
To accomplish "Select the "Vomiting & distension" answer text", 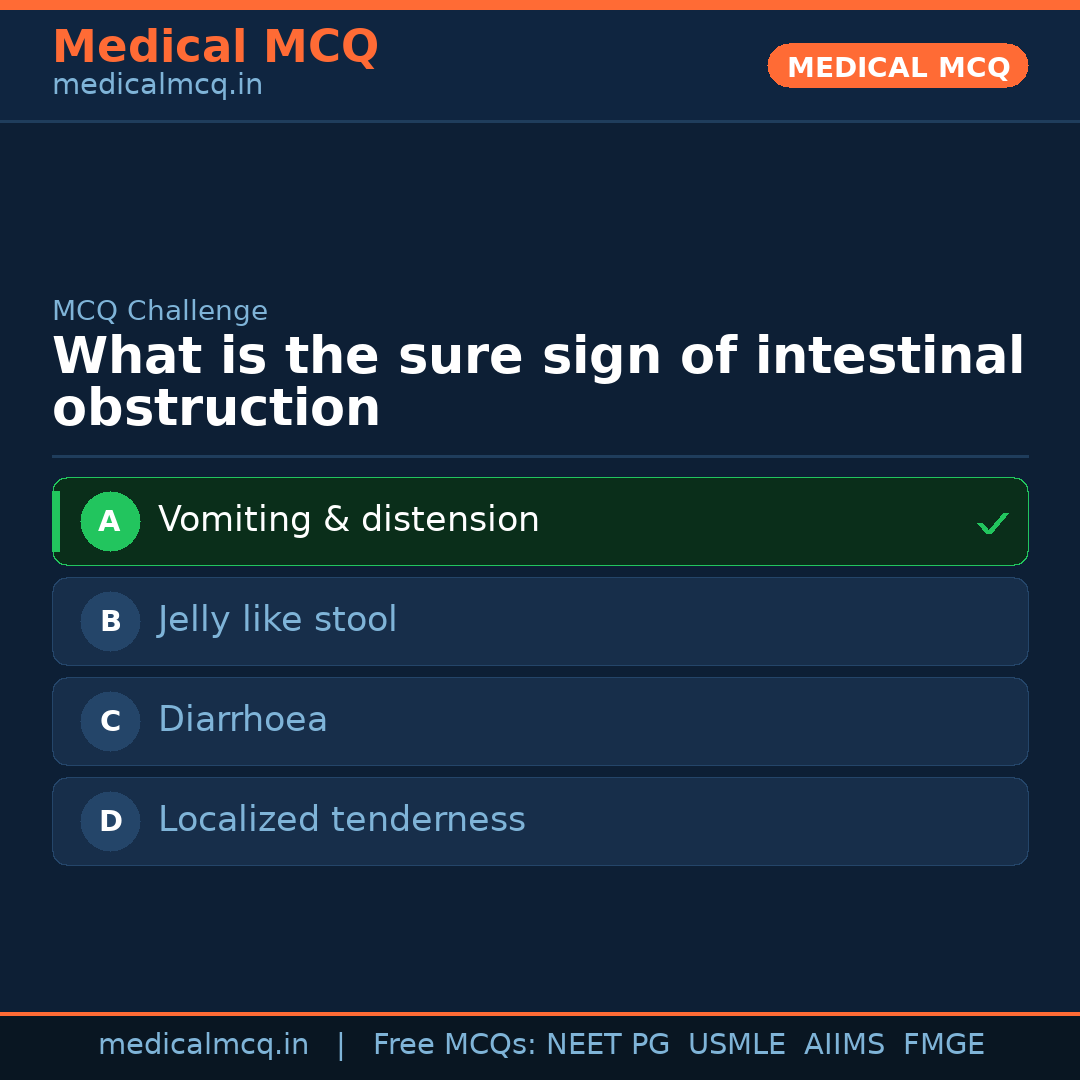I will [348, 520].
